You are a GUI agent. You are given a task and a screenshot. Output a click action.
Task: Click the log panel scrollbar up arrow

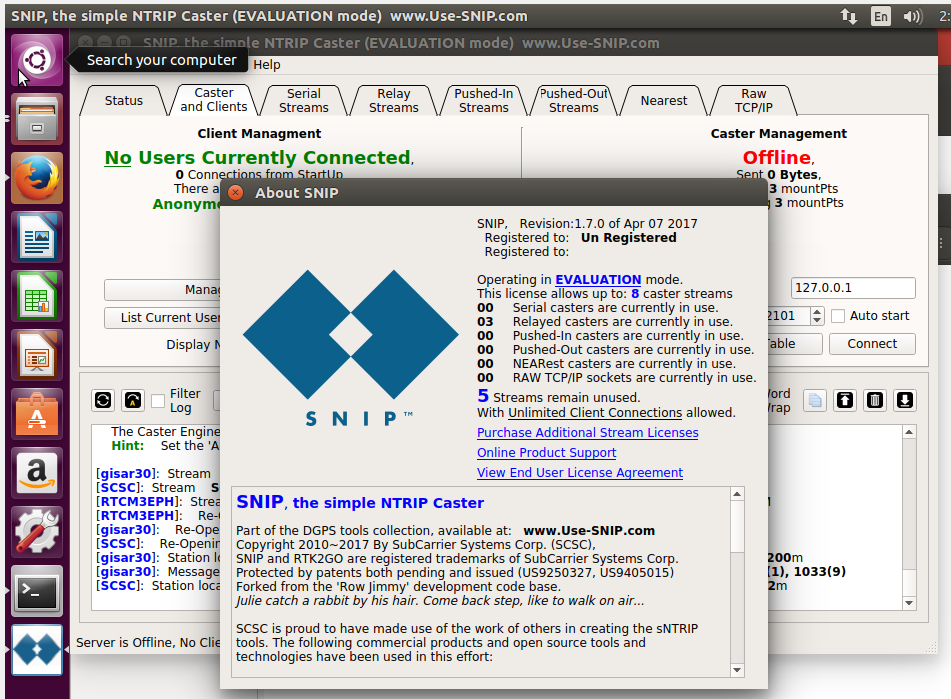pos(909,432)
